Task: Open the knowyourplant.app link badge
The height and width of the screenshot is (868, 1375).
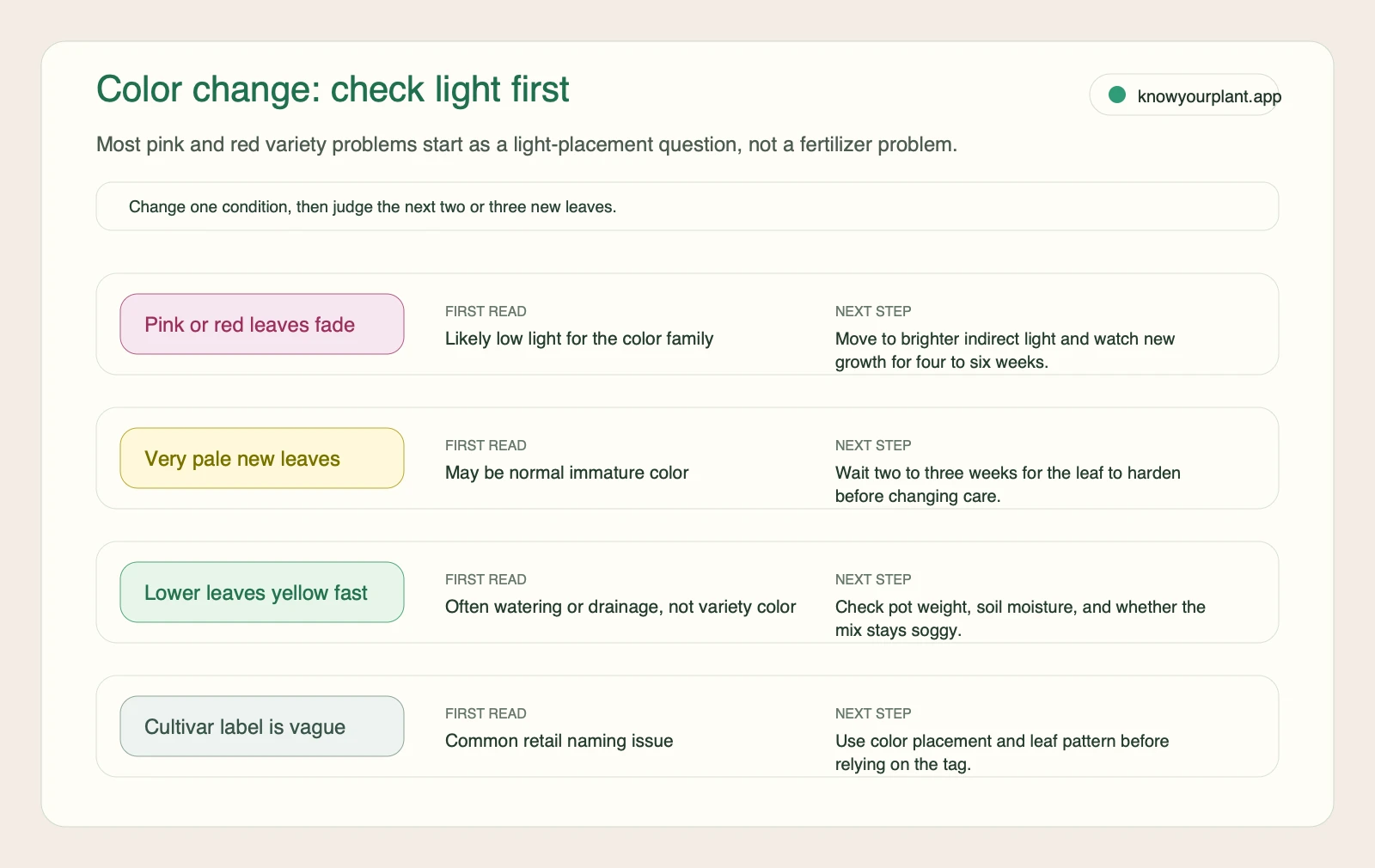Action: pos(1184,95)
